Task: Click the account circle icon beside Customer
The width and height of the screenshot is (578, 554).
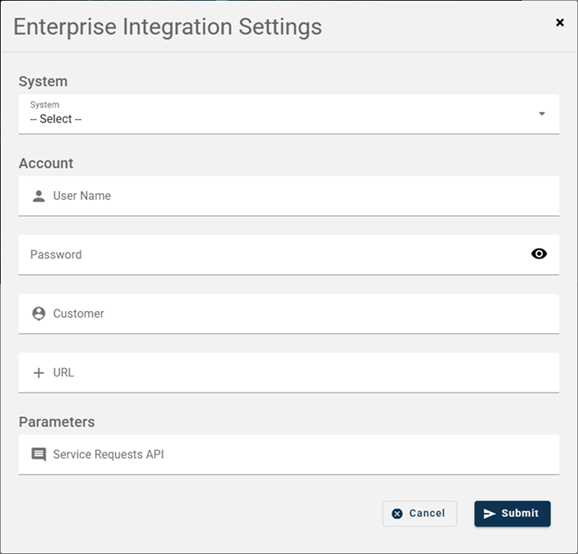Action: (39, 314)
